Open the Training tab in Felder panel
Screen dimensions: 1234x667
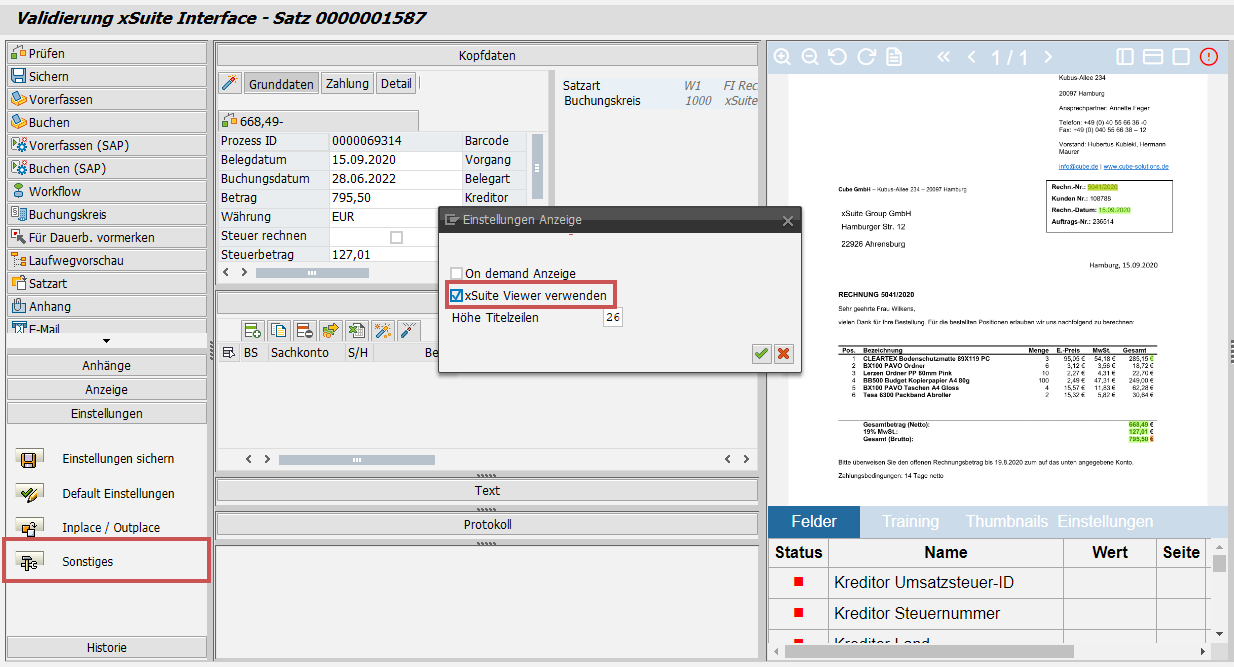pyautogui.click(x=914, y=521)
